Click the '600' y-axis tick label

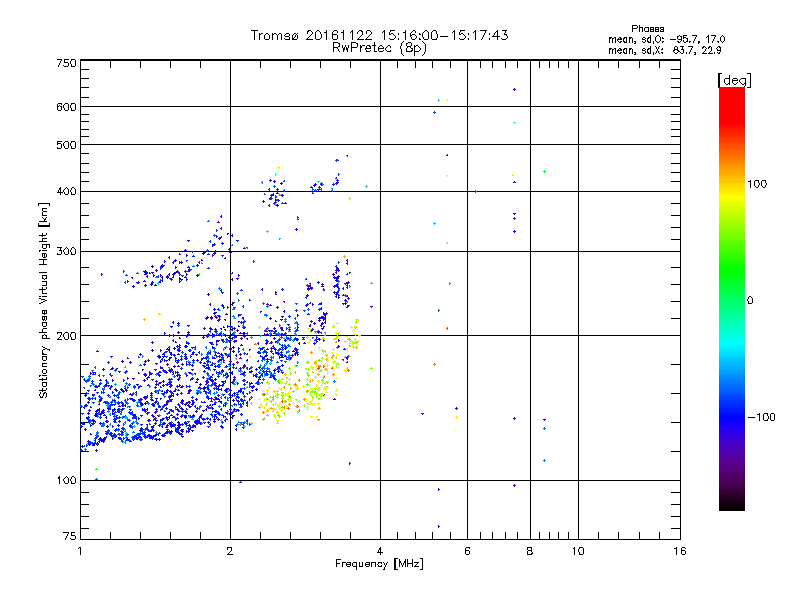(x=66, y=107)
